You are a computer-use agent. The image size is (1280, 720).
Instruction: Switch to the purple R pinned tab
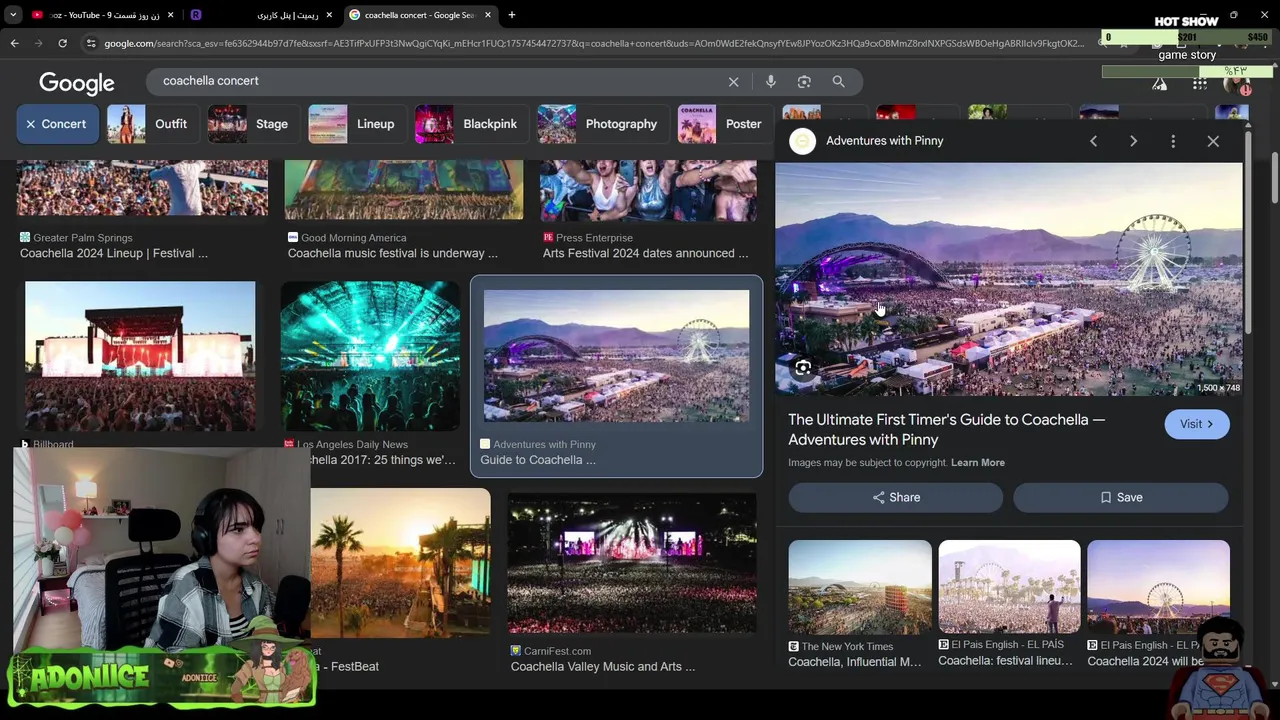click(196, 15)
